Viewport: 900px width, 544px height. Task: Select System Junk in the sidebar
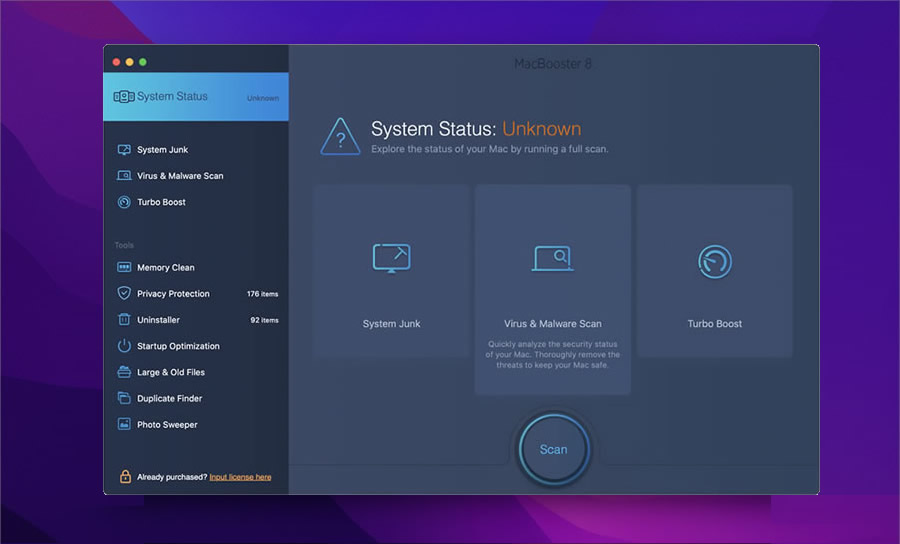tap(162, 150)
